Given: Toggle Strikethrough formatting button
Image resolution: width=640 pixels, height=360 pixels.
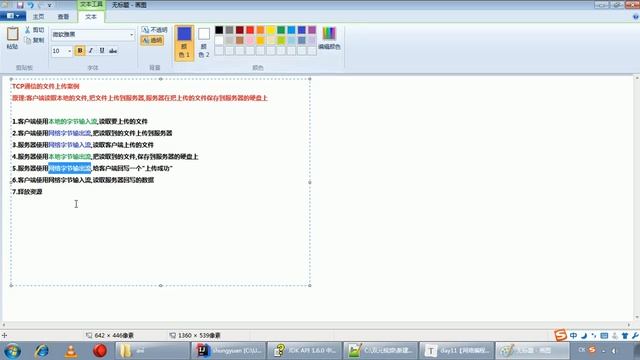Looking at the screenshot, I should point(113,51).
